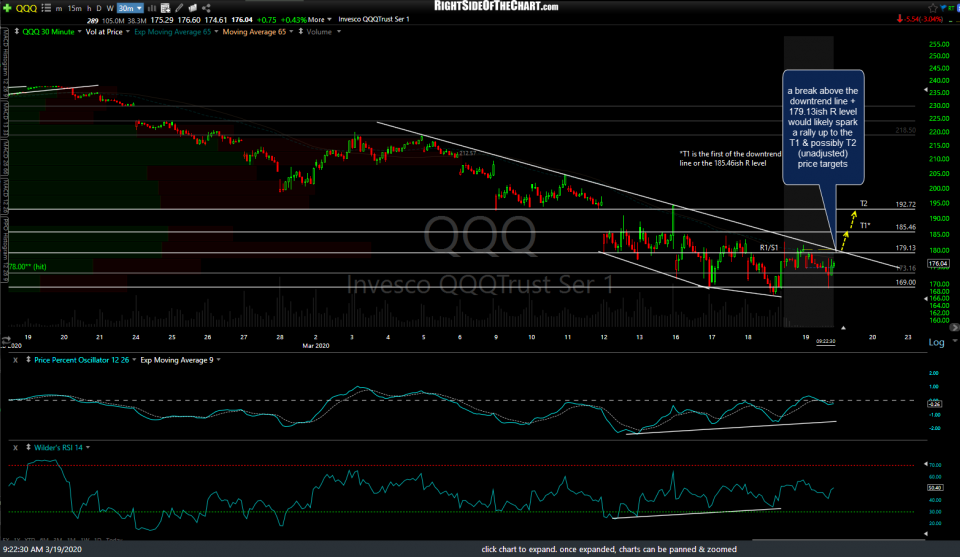The height and width of the screenshot is (557, 960).
Task: Click the small triangle marker under price axis
Action: tap(843, 328)
